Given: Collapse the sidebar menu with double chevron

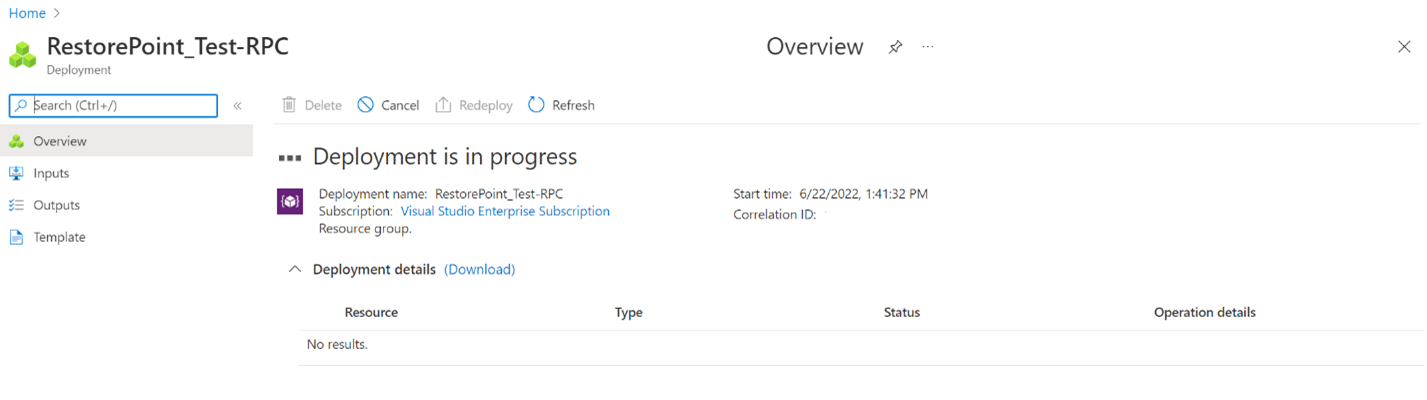Looking at the screenshot, I should point(237,105).
